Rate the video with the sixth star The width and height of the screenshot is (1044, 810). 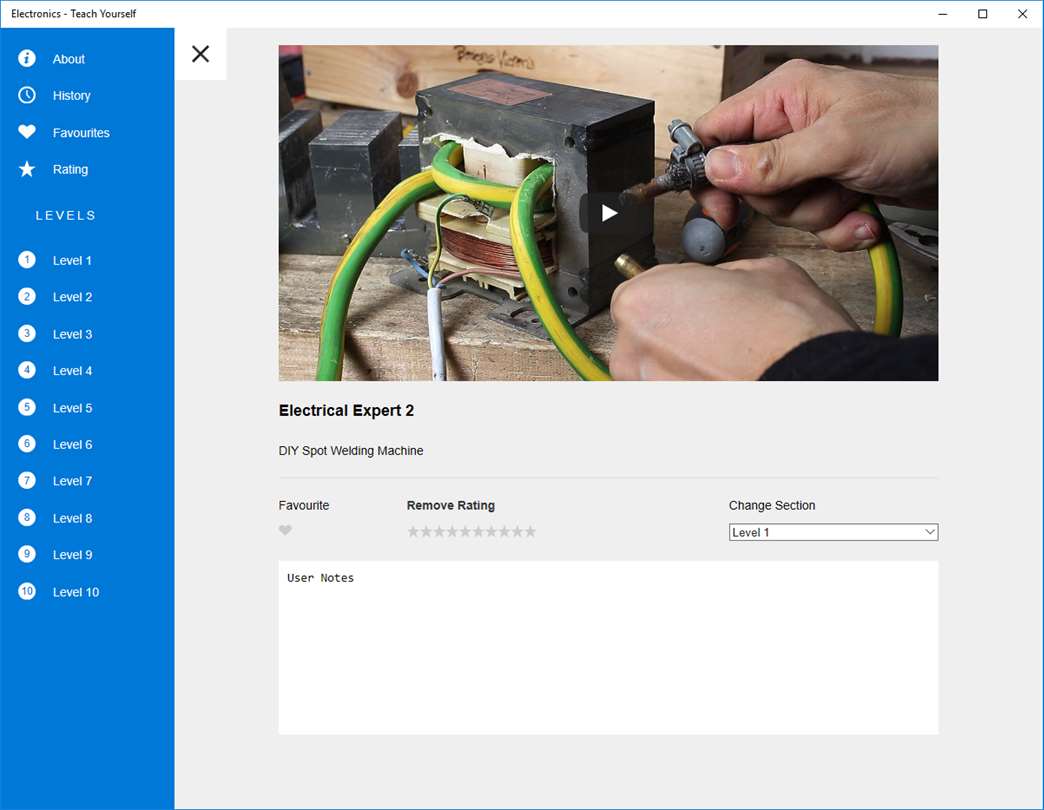click(x=478, y=531)
